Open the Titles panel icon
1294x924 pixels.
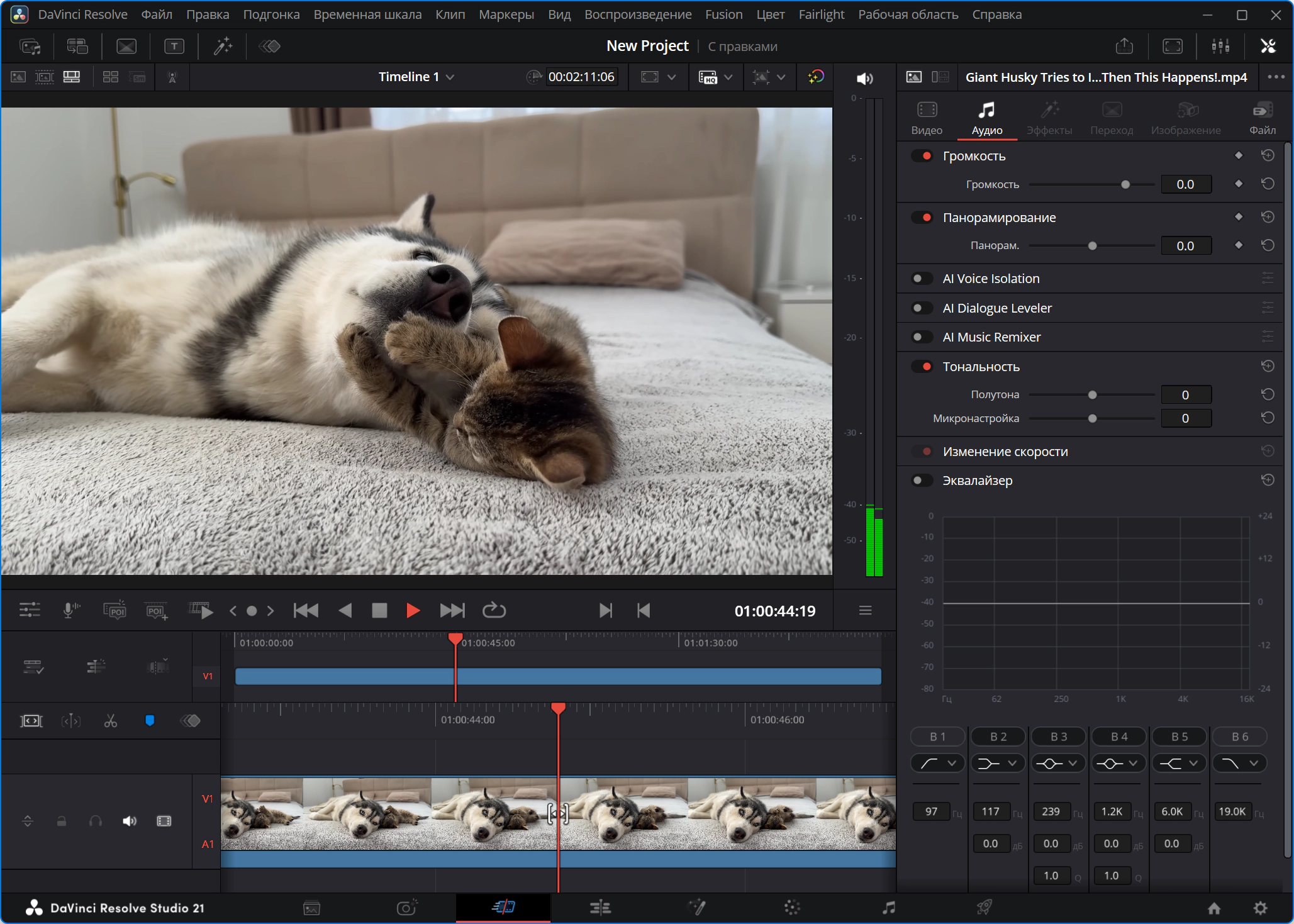tap(174, 46)
